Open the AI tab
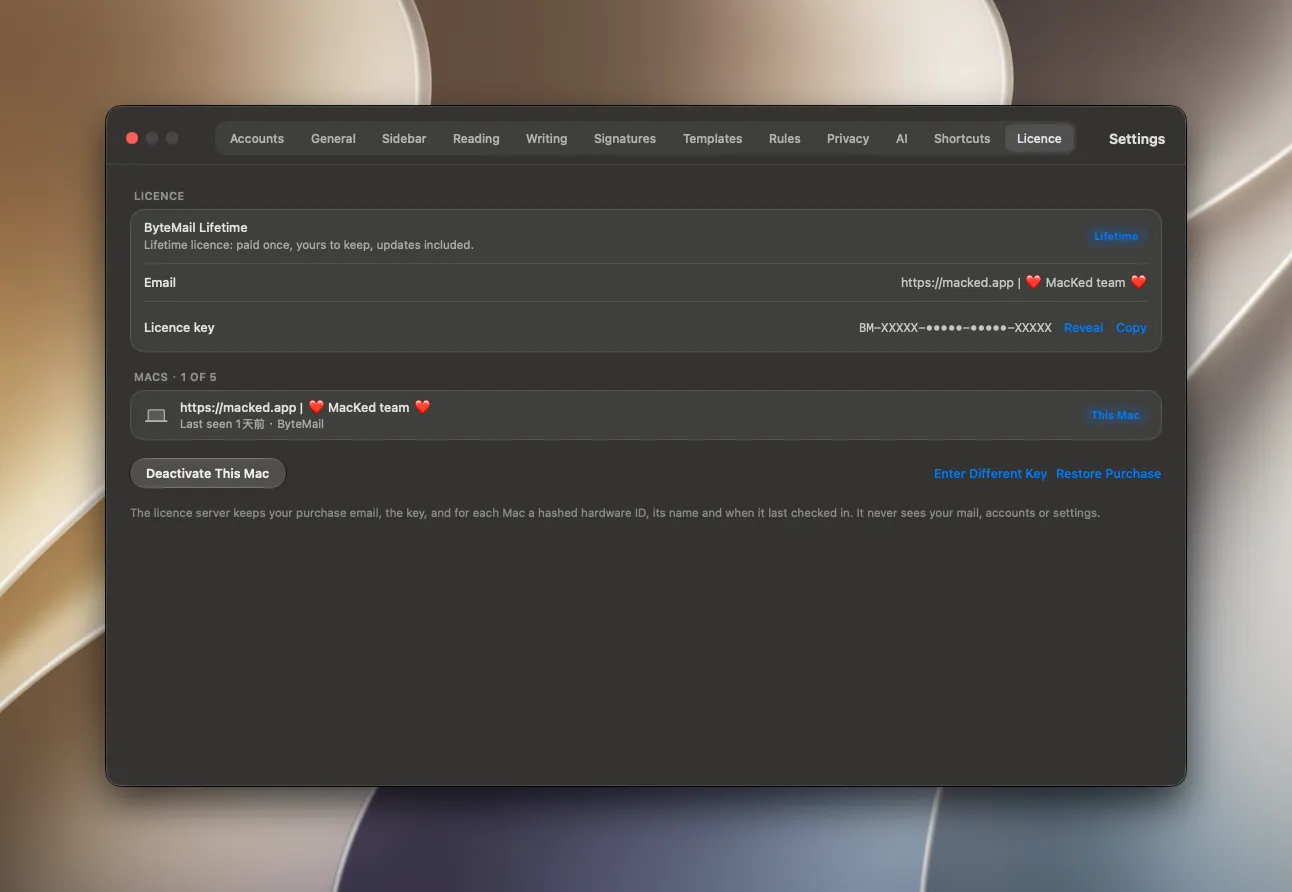The image size is (1292, 892). [902, 139]
